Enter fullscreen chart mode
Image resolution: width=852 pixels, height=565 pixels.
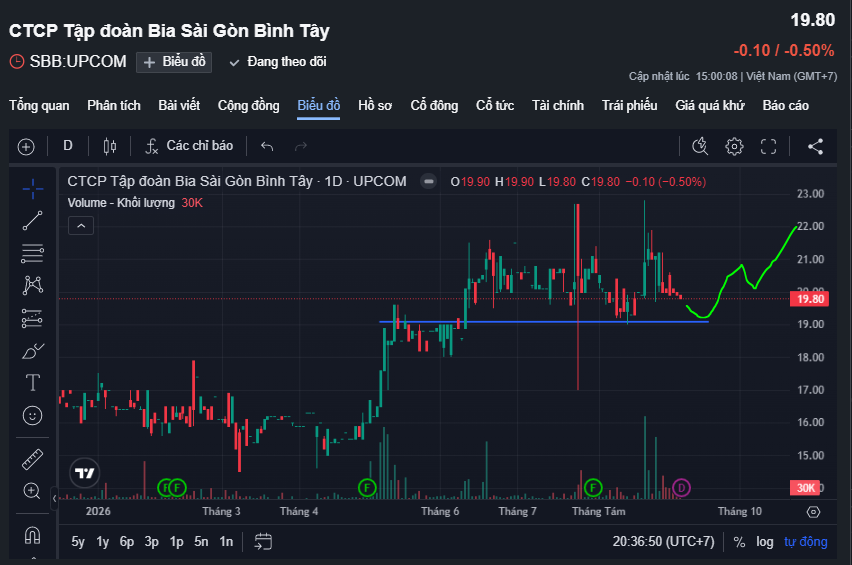(768, 146)
